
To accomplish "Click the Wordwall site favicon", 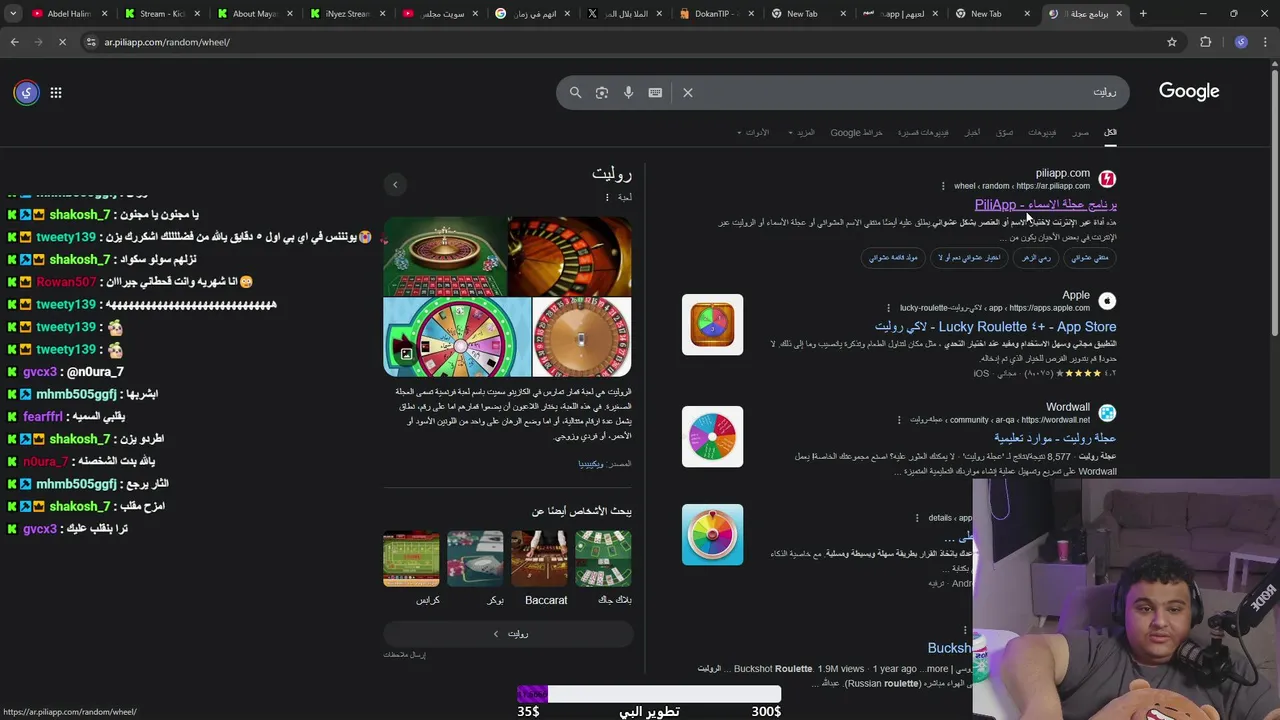I will coord(1107,413).
